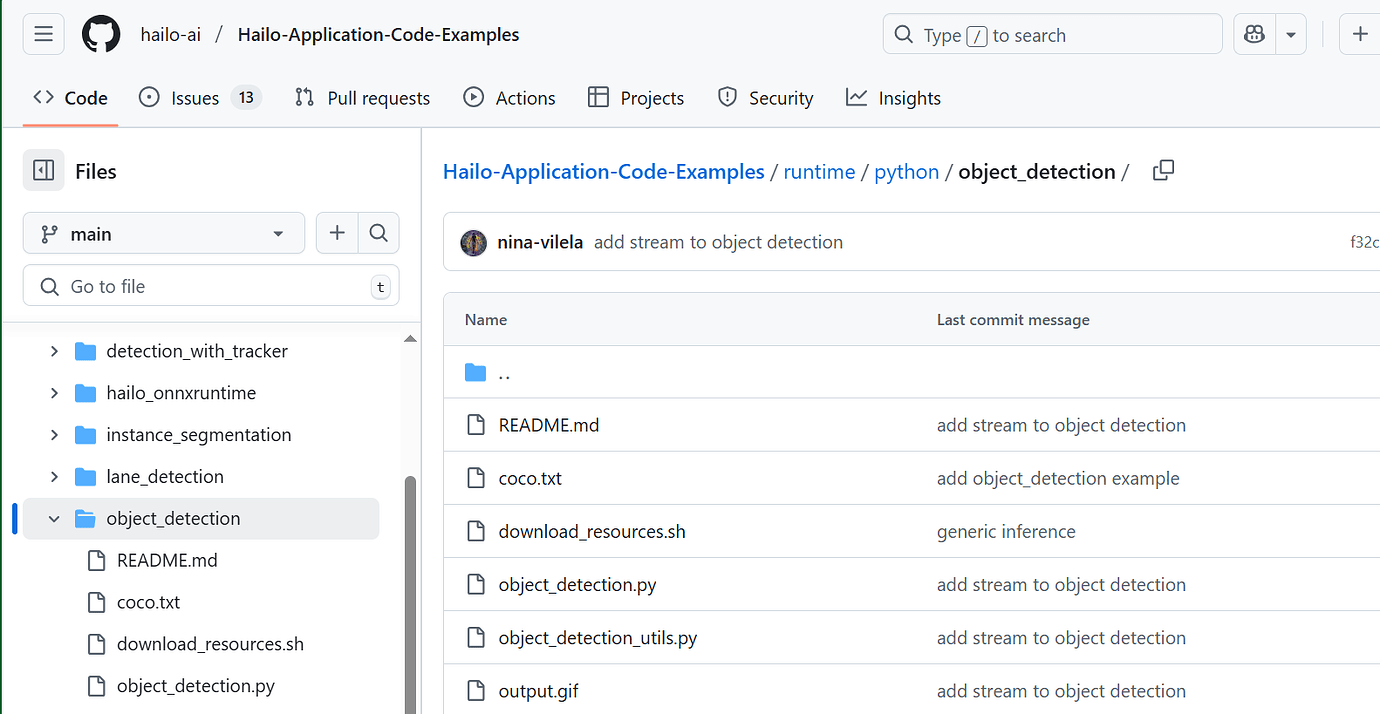Click the file icon beside download_resources.sh in list
1380x714 pixels.
click(476, 531)
